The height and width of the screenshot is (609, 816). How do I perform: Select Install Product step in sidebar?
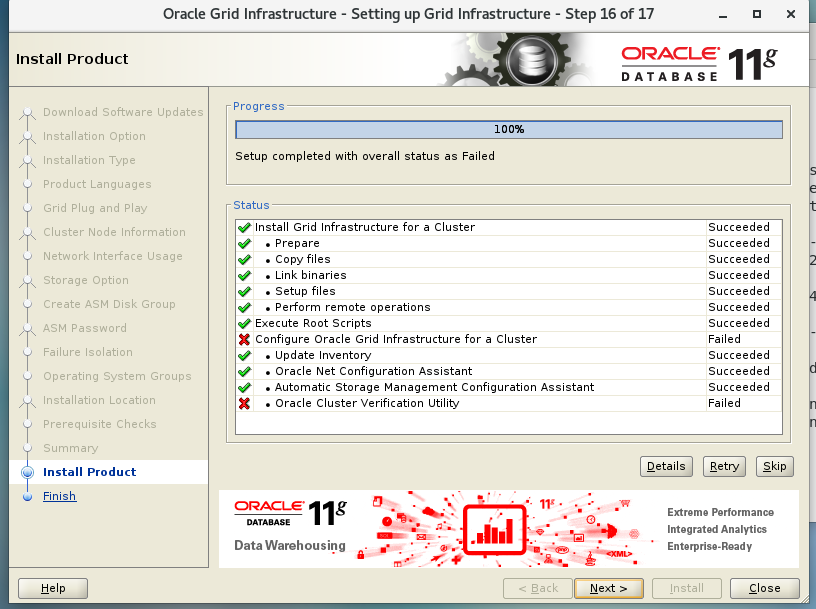[x=90, y=472]
